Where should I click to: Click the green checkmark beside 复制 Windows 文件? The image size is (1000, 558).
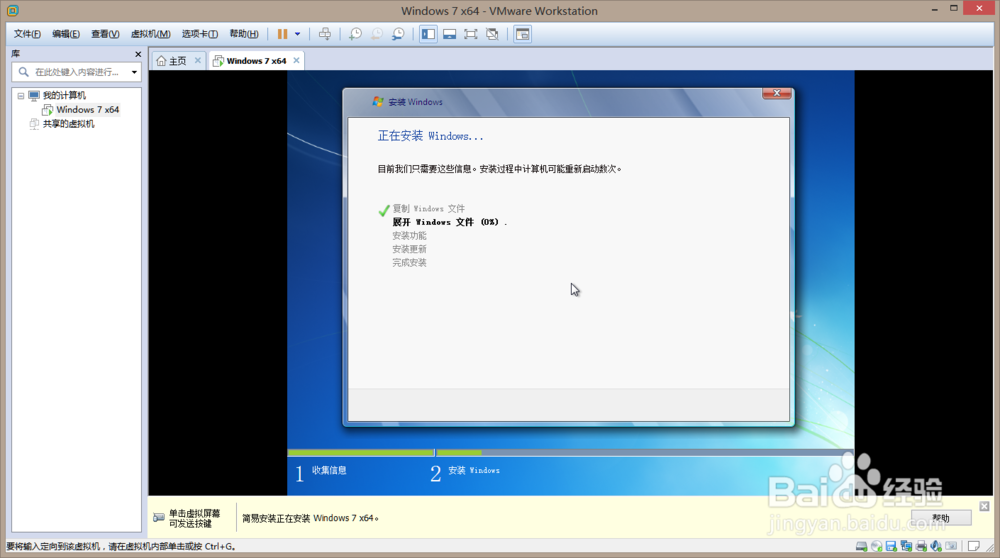[x=384, y=210]
